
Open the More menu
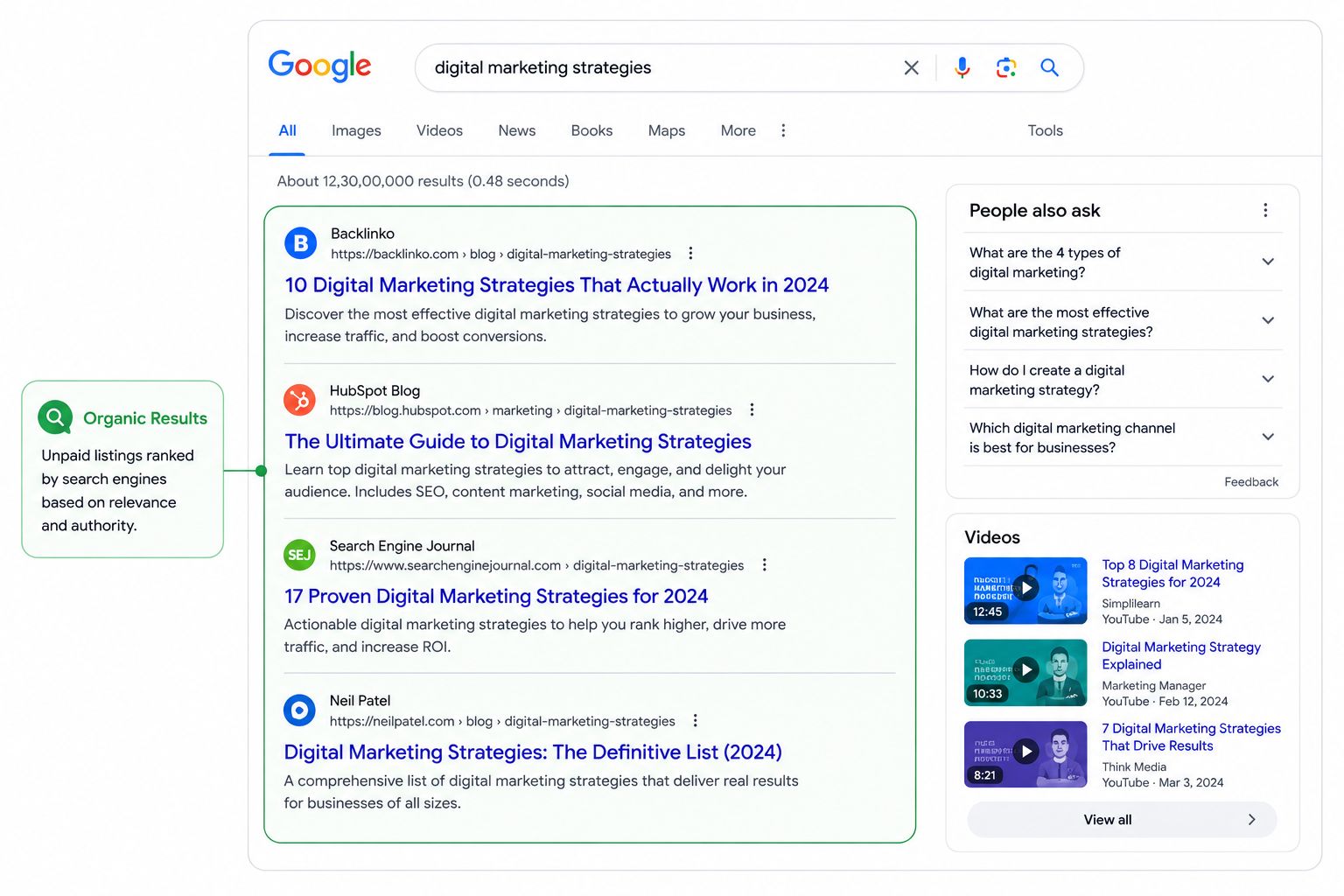pyautogui.click(x=738, y=130)
